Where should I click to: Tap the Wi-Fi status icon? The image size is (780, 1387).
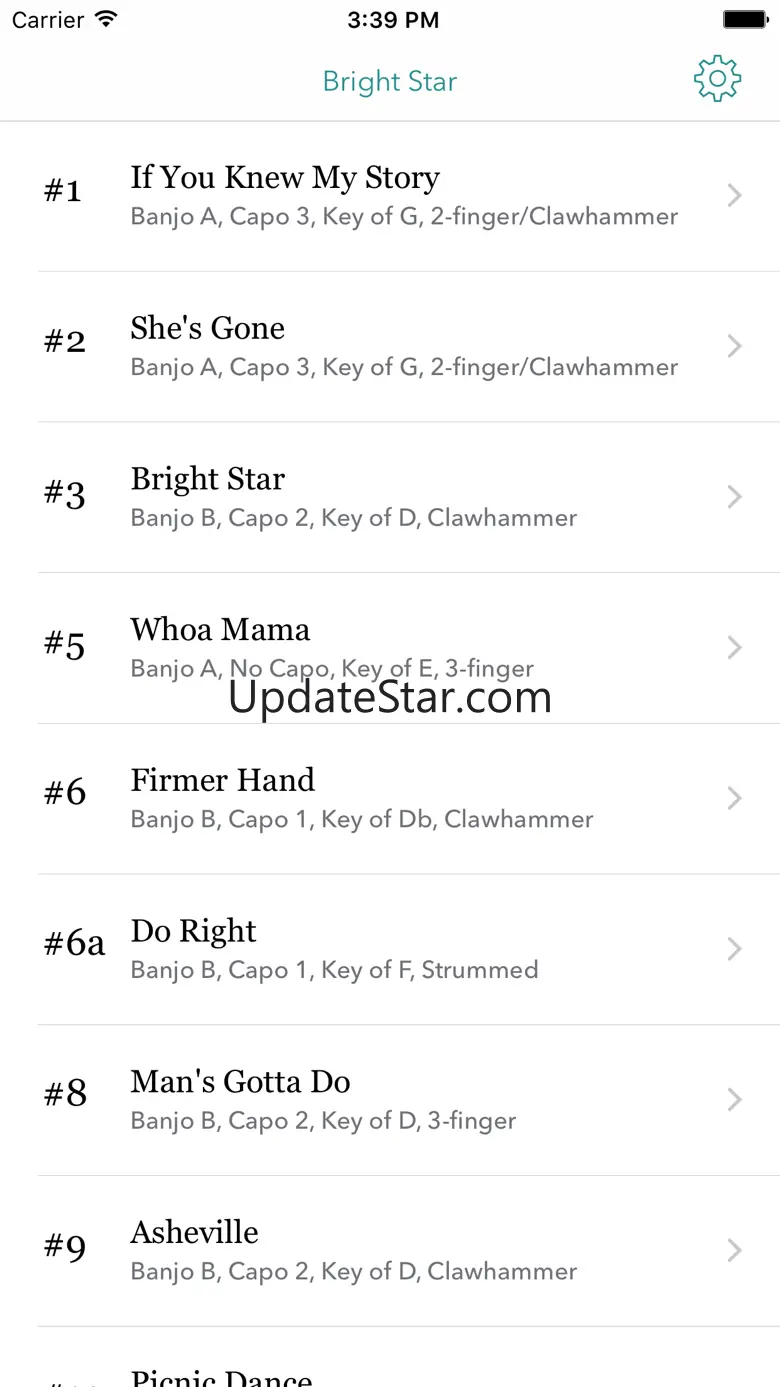pyautogui.click(x=106, y=19)
